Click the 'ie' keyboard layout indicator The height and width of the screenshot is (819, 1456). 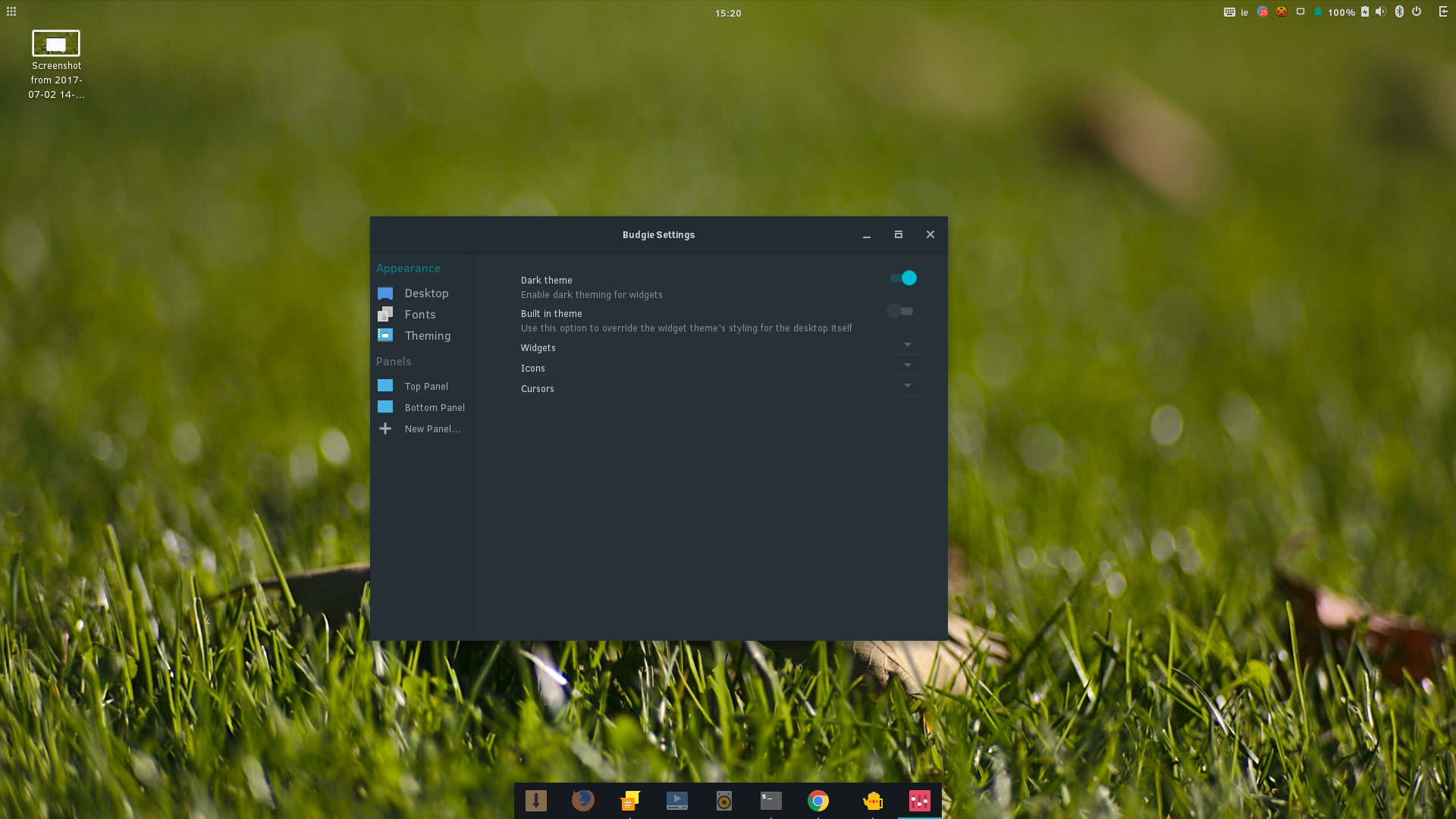pos(1244,12)
